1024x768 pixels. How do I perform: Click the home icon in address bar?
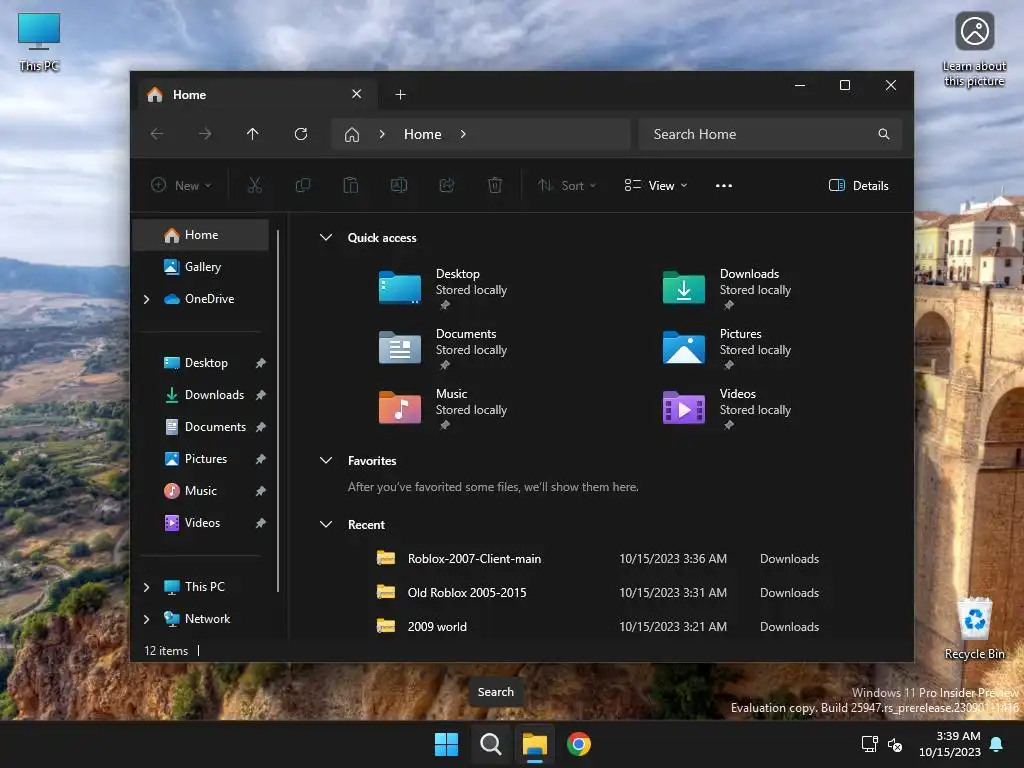point(352,135)
